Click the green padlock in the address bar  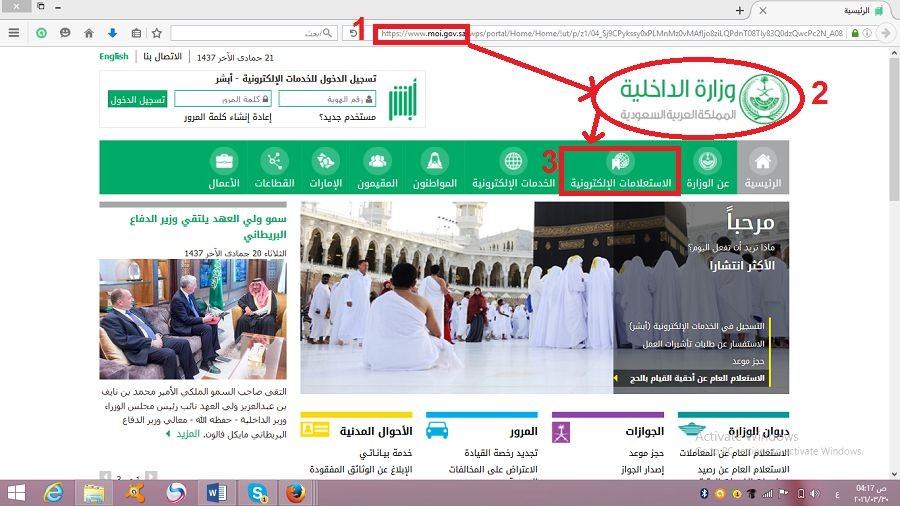[x=855, y=33]
